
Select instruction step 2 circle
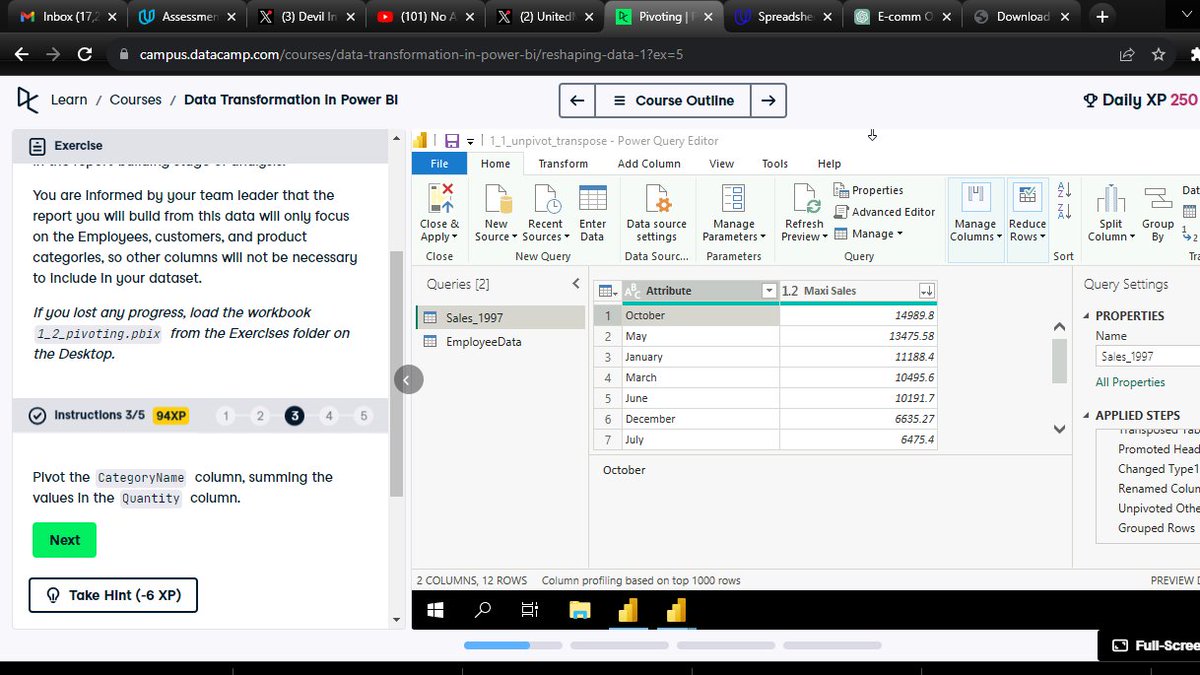[260, 416]
